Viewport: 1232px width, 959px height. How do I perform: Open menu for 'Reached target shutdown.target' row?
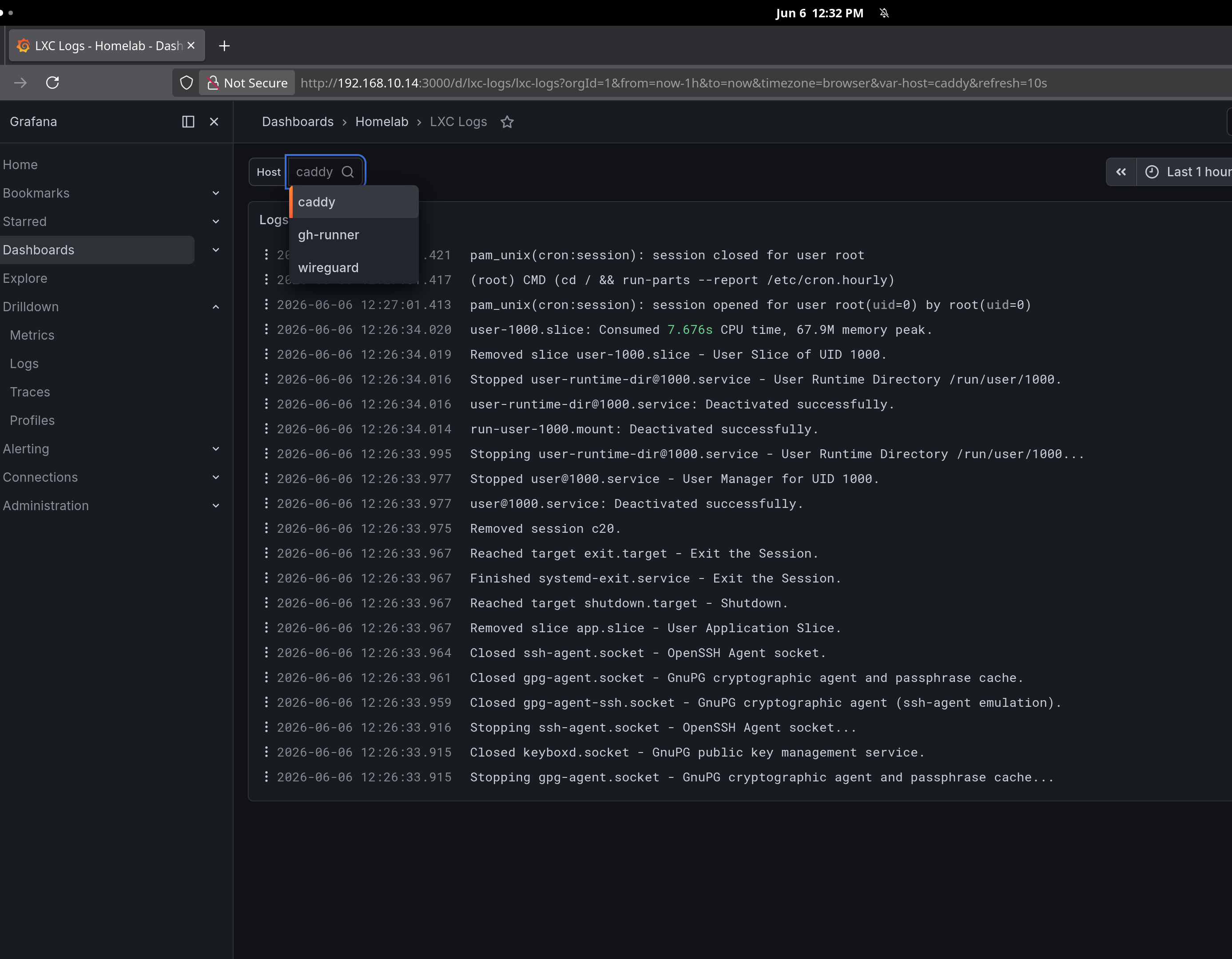266,602
